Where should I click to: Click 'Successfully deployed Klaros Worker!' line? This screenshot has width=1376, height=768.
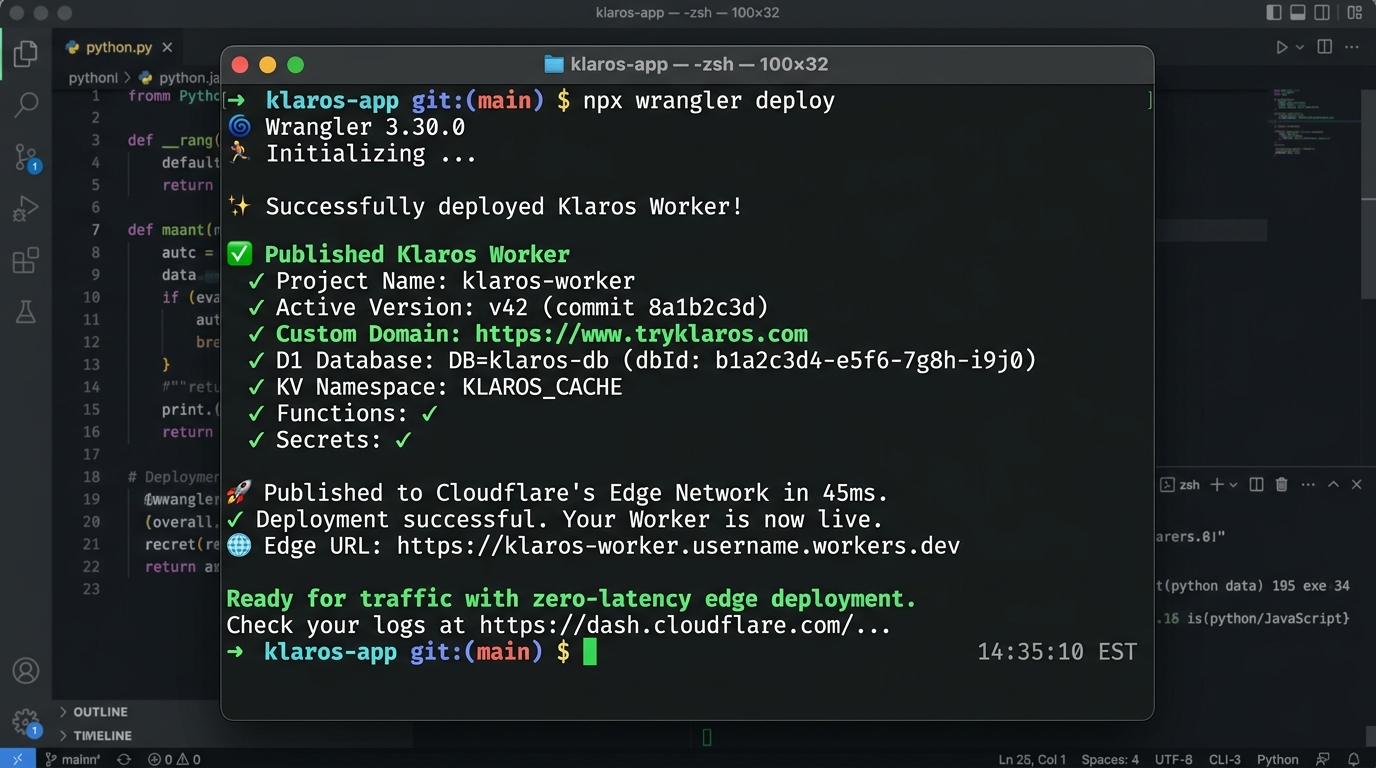[504, 207]
